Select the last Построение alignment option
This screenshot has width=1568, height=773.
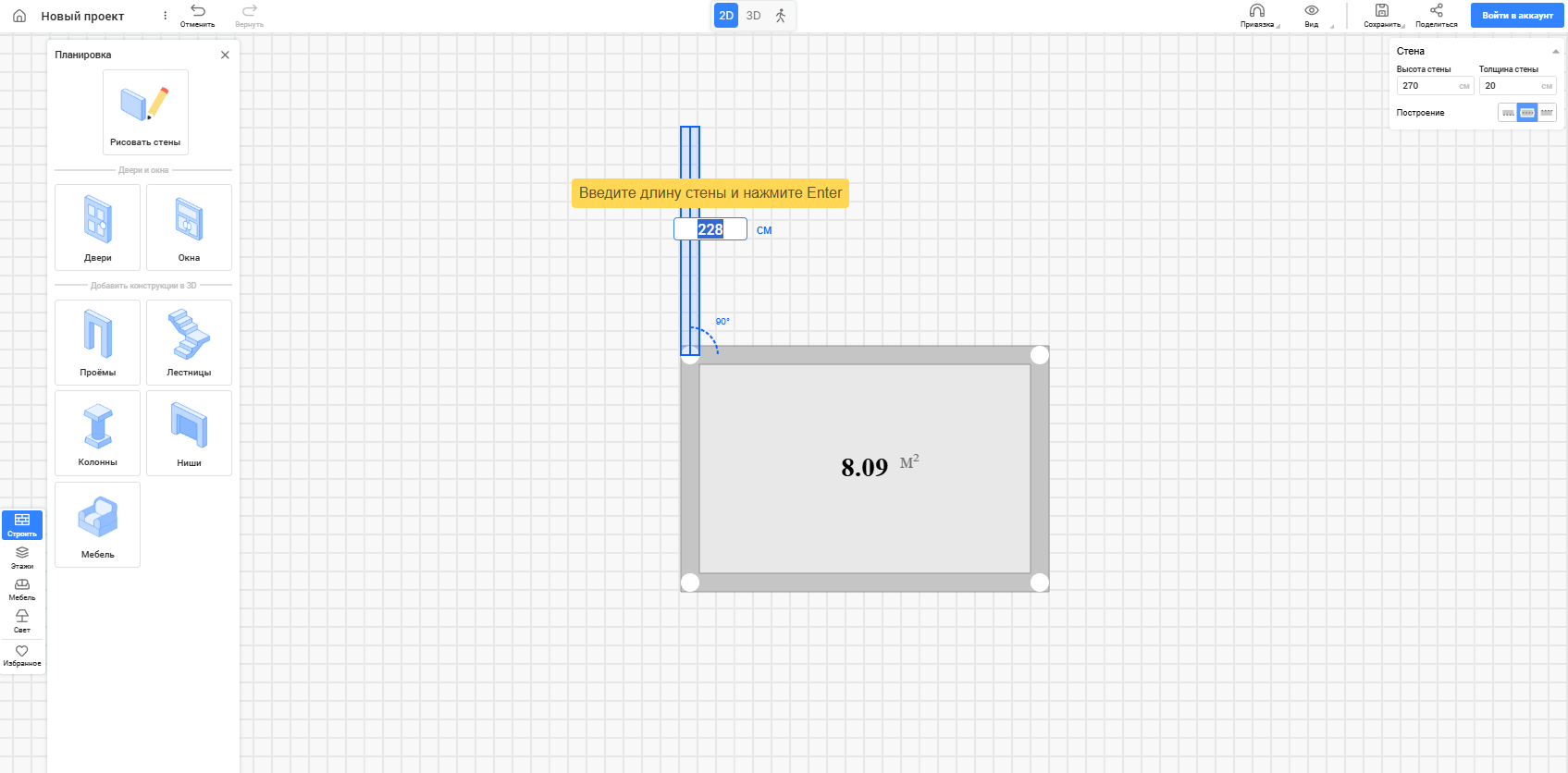point(1547,113)
